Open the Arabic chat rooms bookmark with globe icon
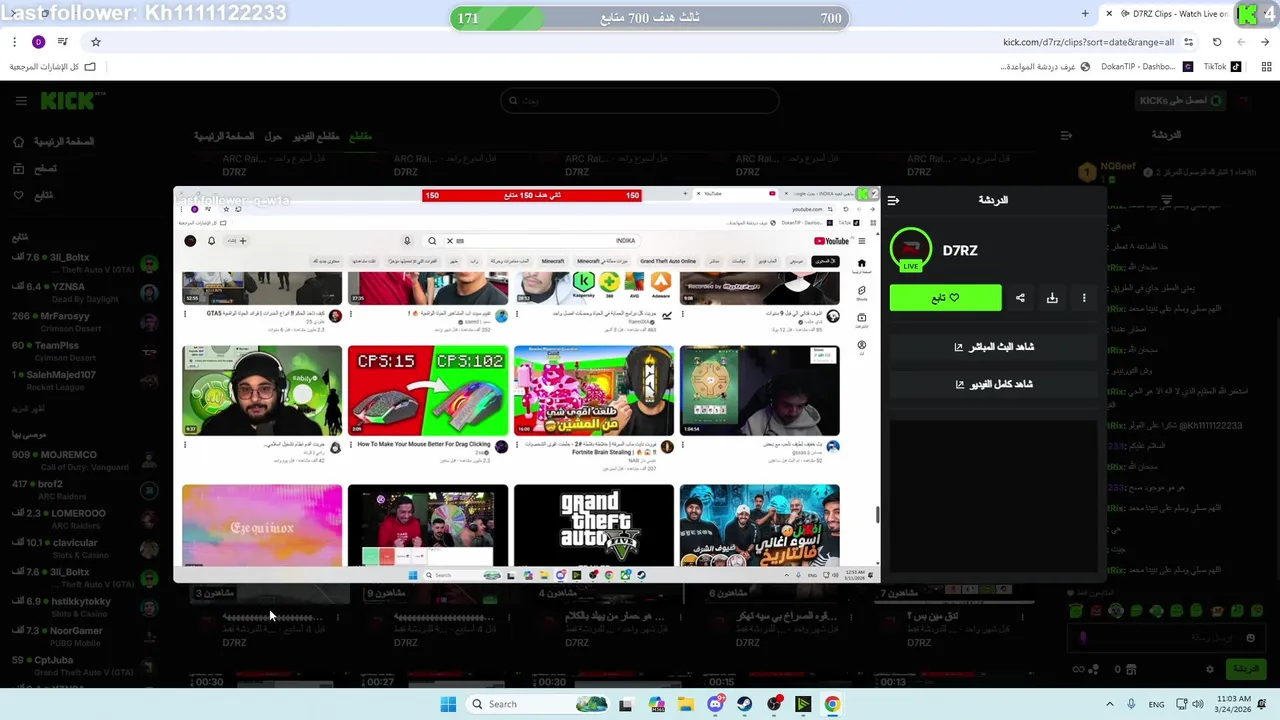Screen dimensions: 1280x720 coord(1045,67)
